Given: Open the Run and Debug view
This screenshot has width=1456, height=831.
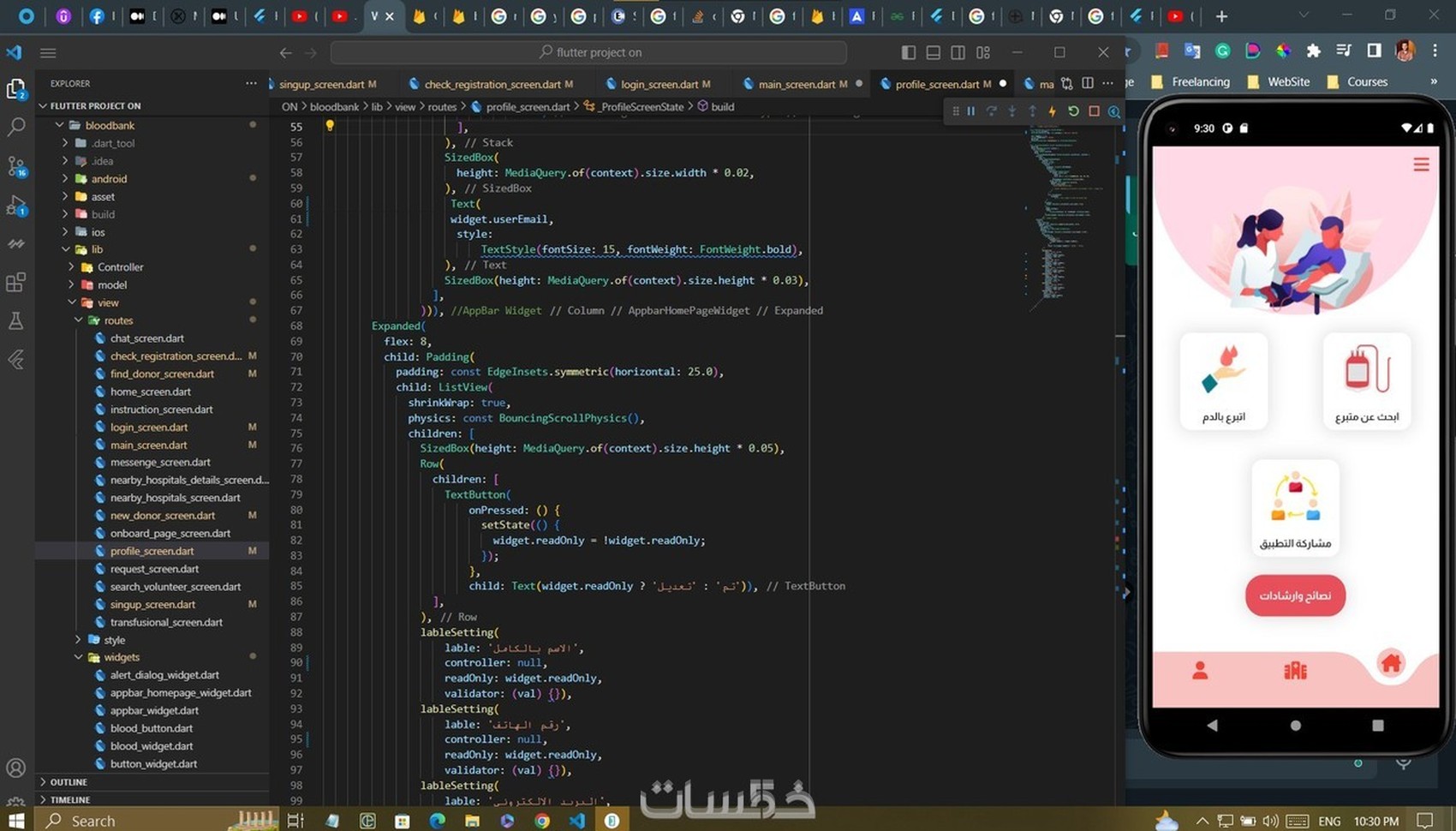Looking at the screenshot, I should pos(16,206).
